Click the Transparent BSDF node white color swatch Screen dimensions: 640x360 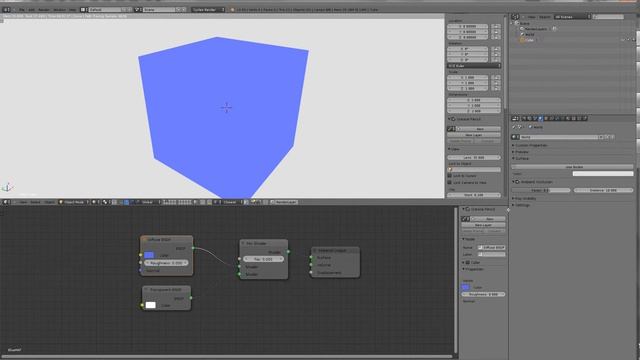[151, 305]
